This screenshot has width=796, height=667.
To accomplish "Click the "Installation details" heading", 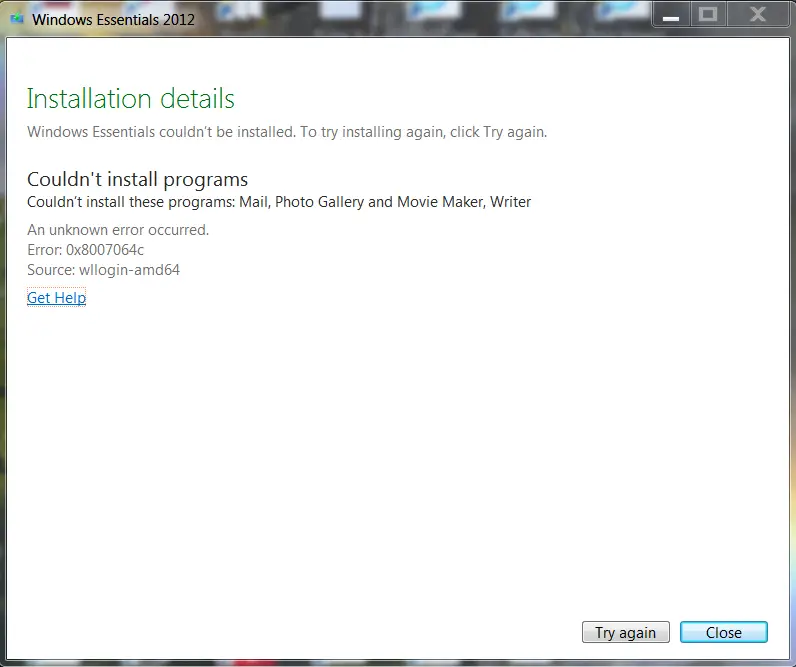I will tap(130, 98).
